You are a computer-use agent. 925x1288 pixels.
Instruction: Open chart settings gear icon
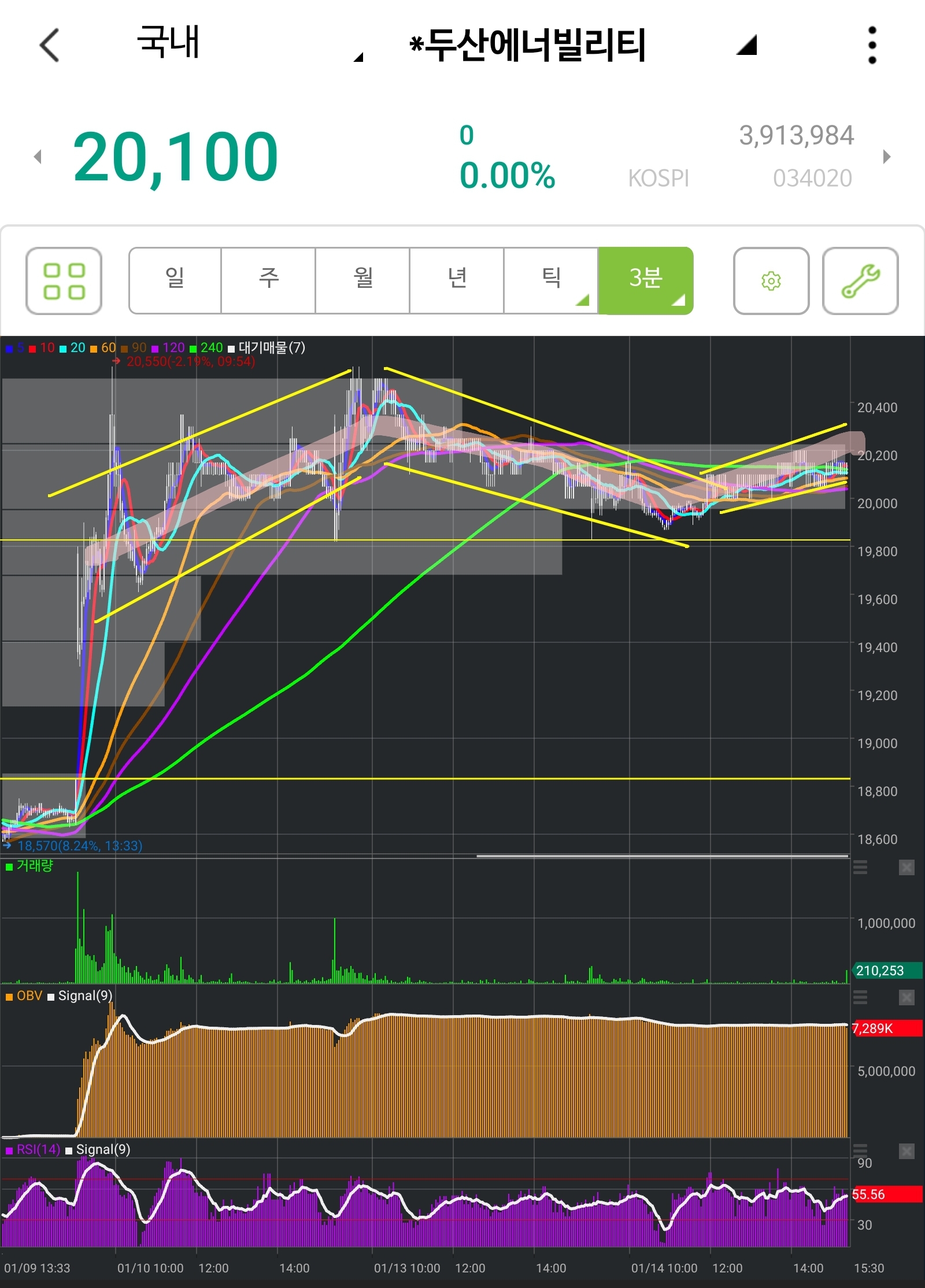[x=771, y=281]
